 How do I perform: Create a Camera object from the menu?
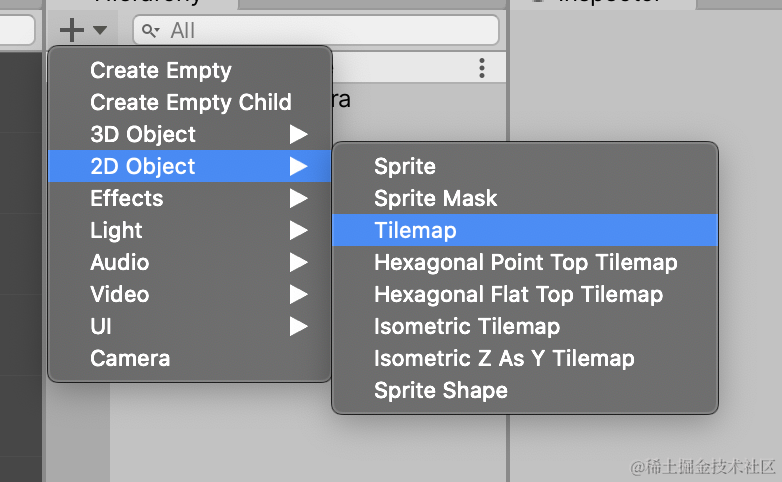click(190, 358)
